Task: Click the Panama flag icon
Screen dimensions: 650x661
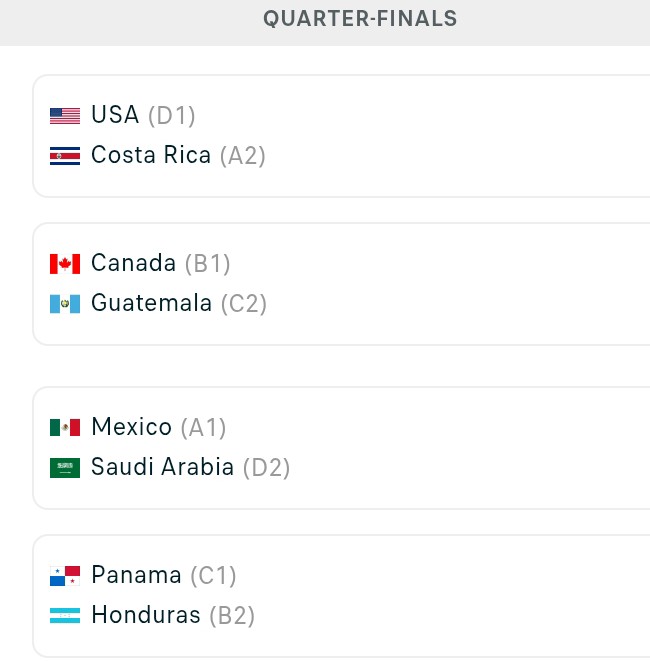Action: (65, 576)
